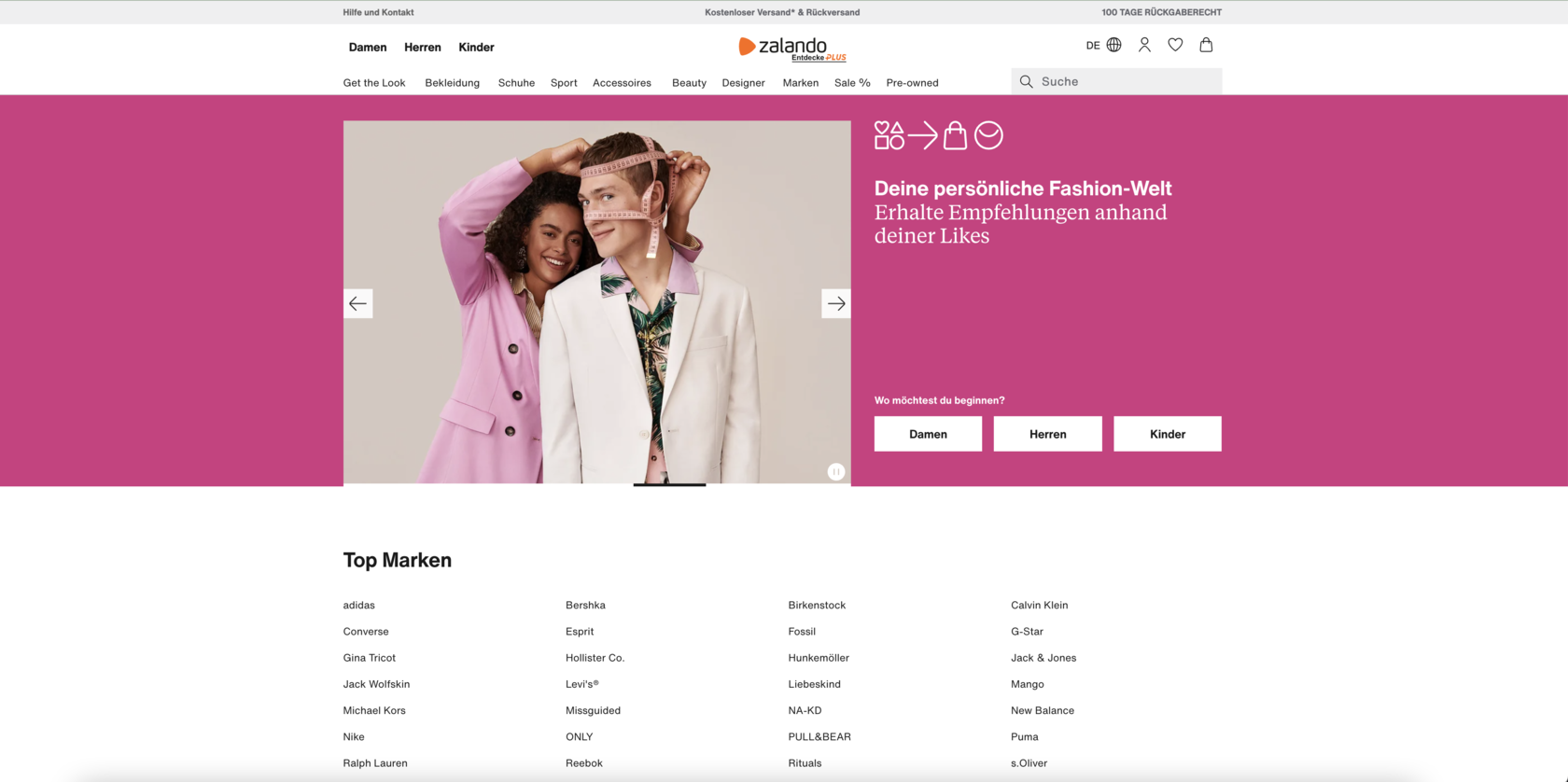
Task: Click the Damen button in pink banner
Action: (928, 434)
